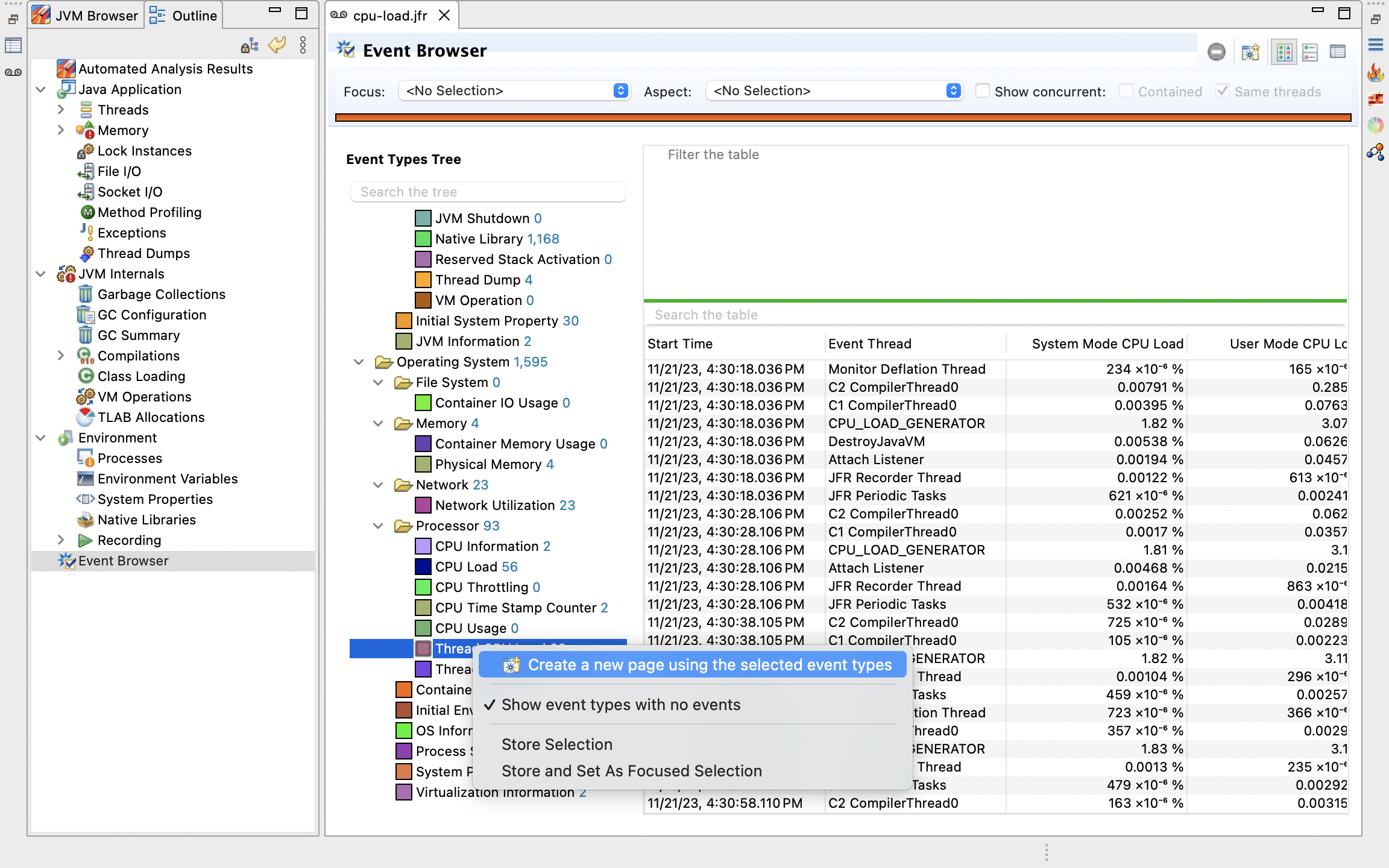
Task: Click the dark blue CPU Load color swatch
Action: click(423, 567)
